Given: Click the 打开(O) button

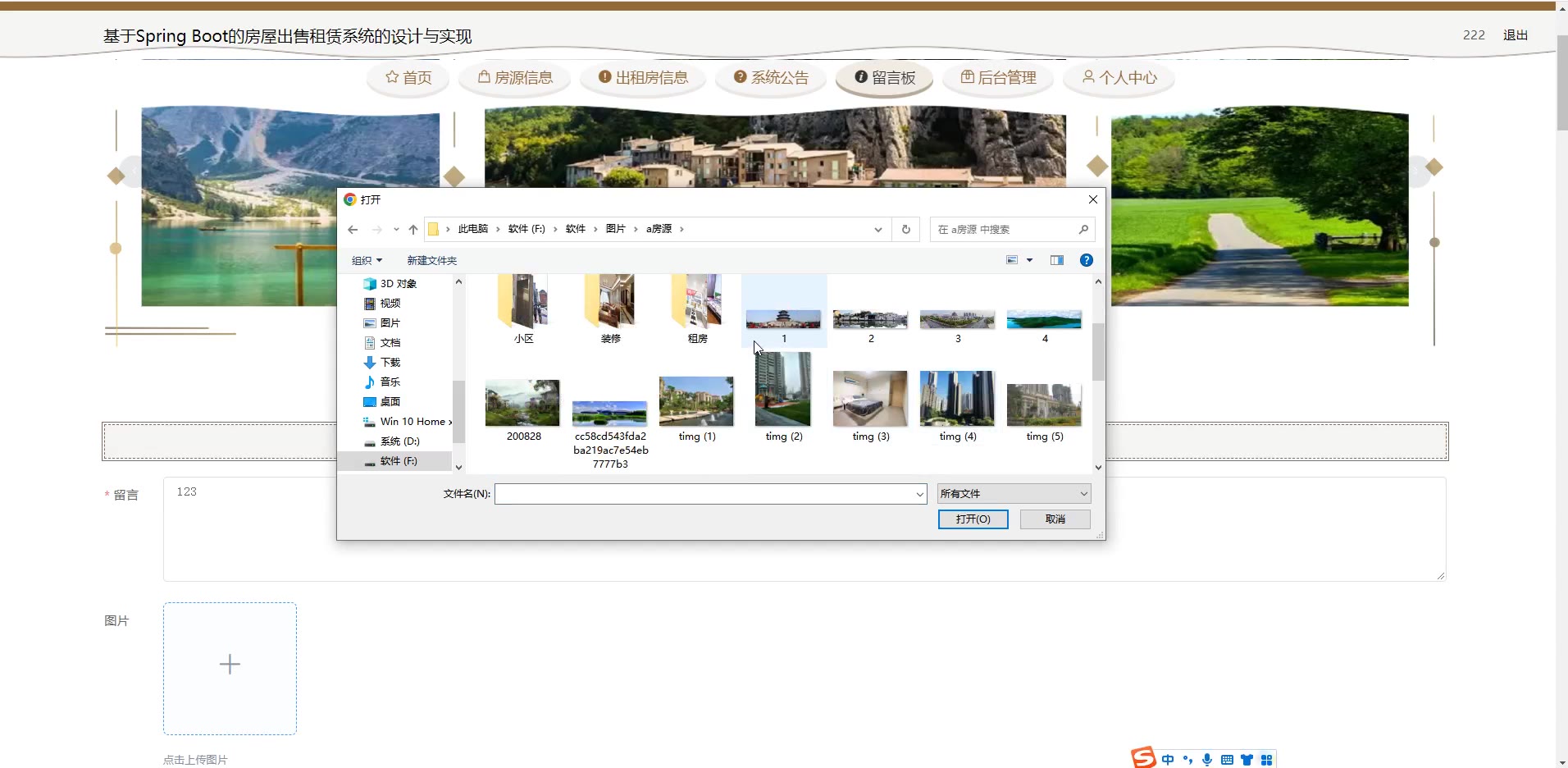Looking at the screenshot, I should click(973, 519).
